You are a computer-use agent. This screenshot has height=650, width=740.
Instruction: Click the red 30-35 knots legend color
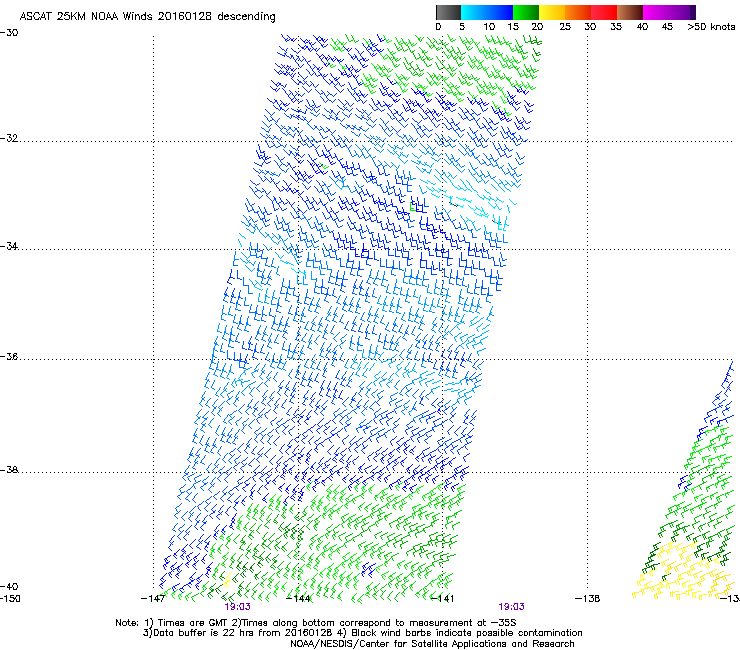pos(604,12)
